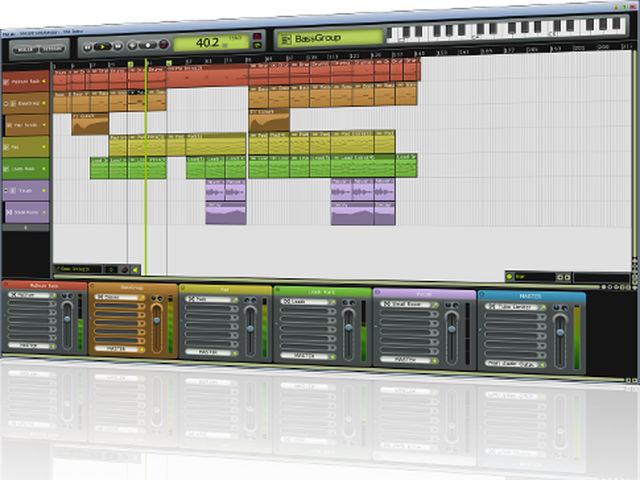The image size is (640, 480).
Task: Toggle mute dot on the Pad track
Action: [44, 147]
